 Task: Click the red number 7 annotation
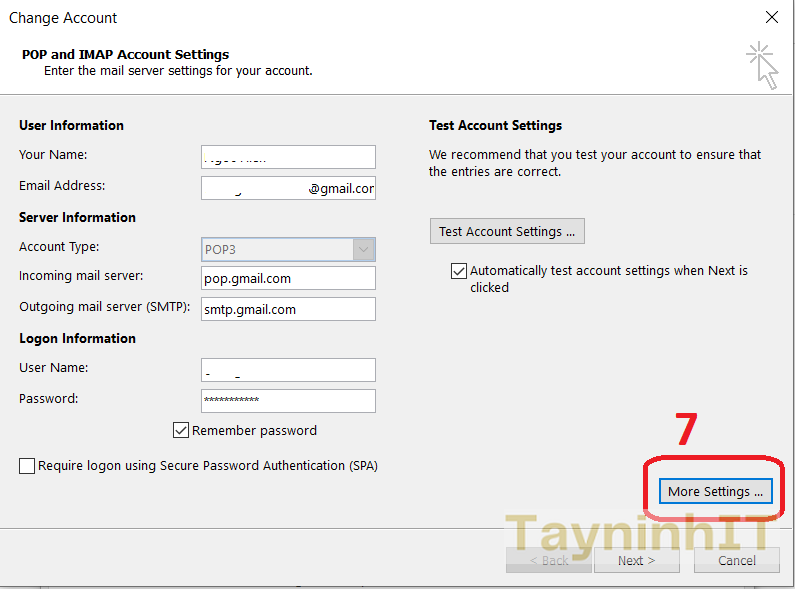pos(686,429)
